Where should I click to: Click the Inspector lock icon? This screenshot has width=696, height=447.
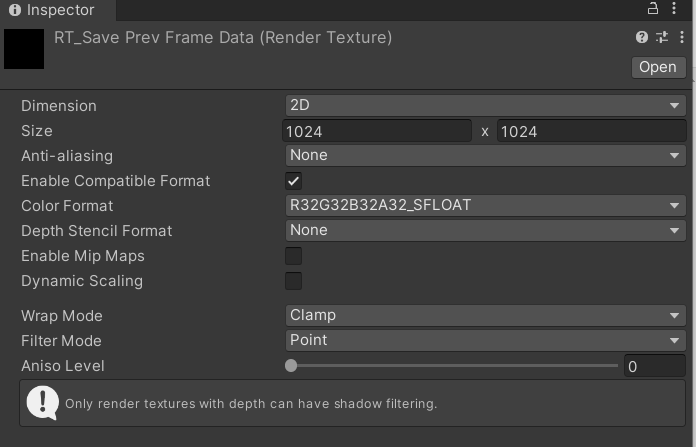click(653, 9)
